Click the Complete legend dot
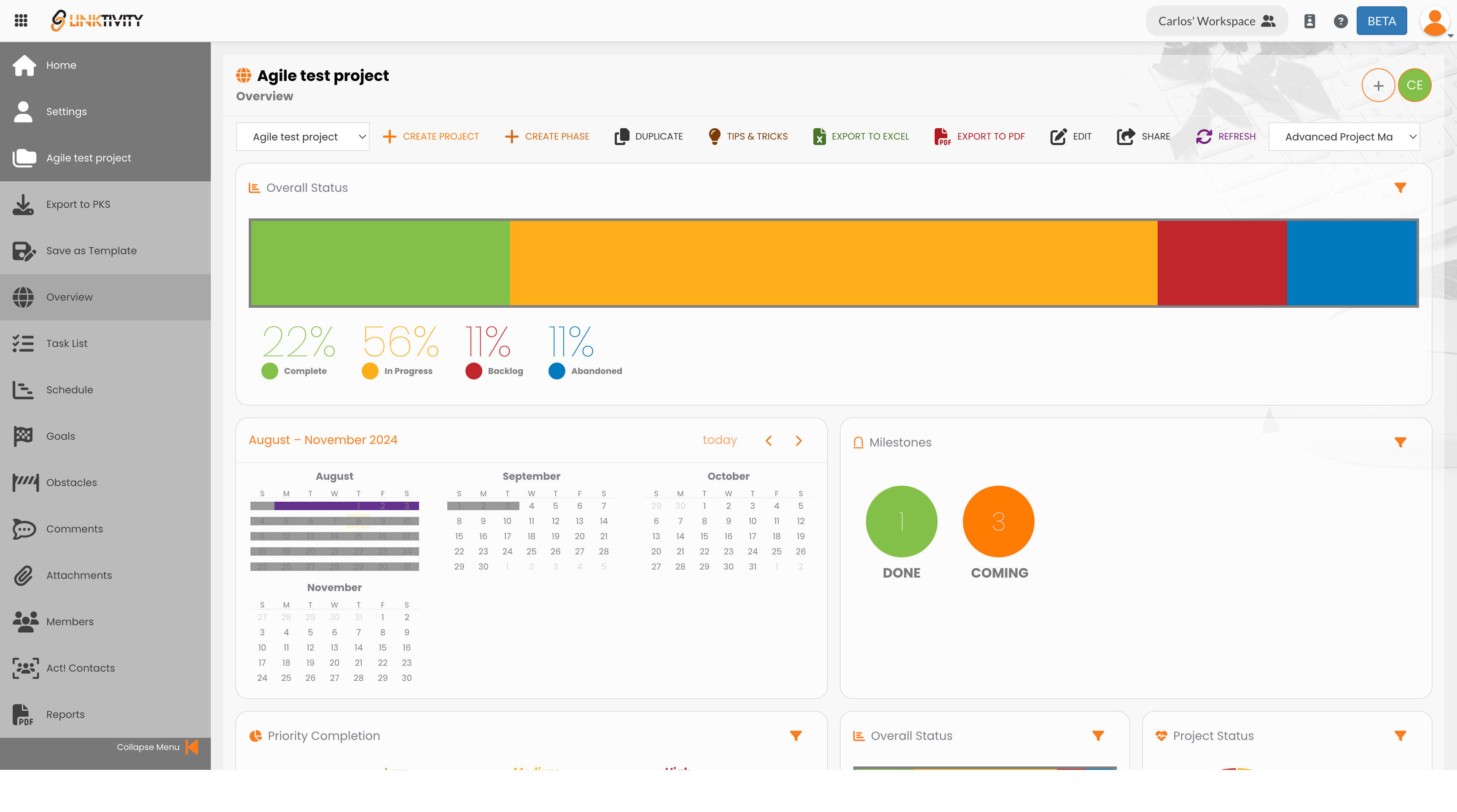 tap(270, 371)
